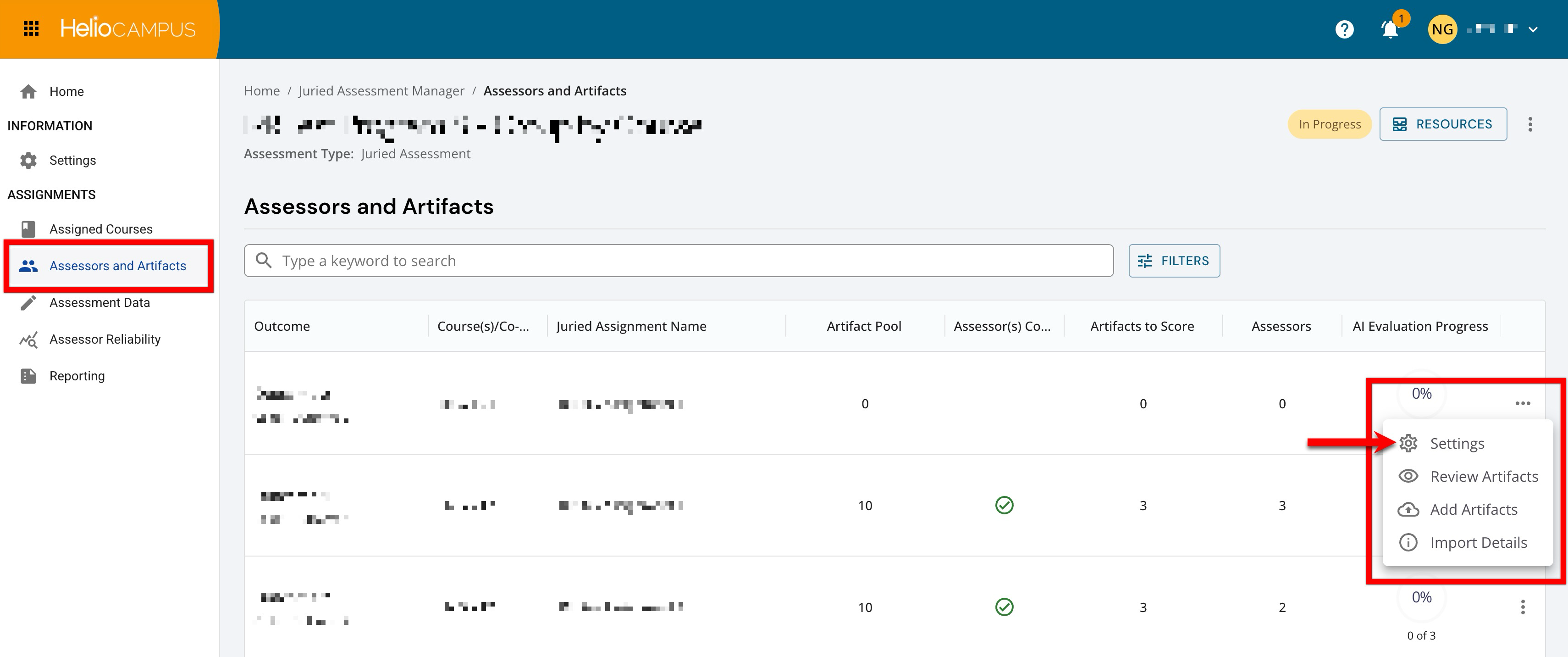The image size is (1568, 657).
Task: Choose Add Artifacts menu option
Action: pos(1473,509)
